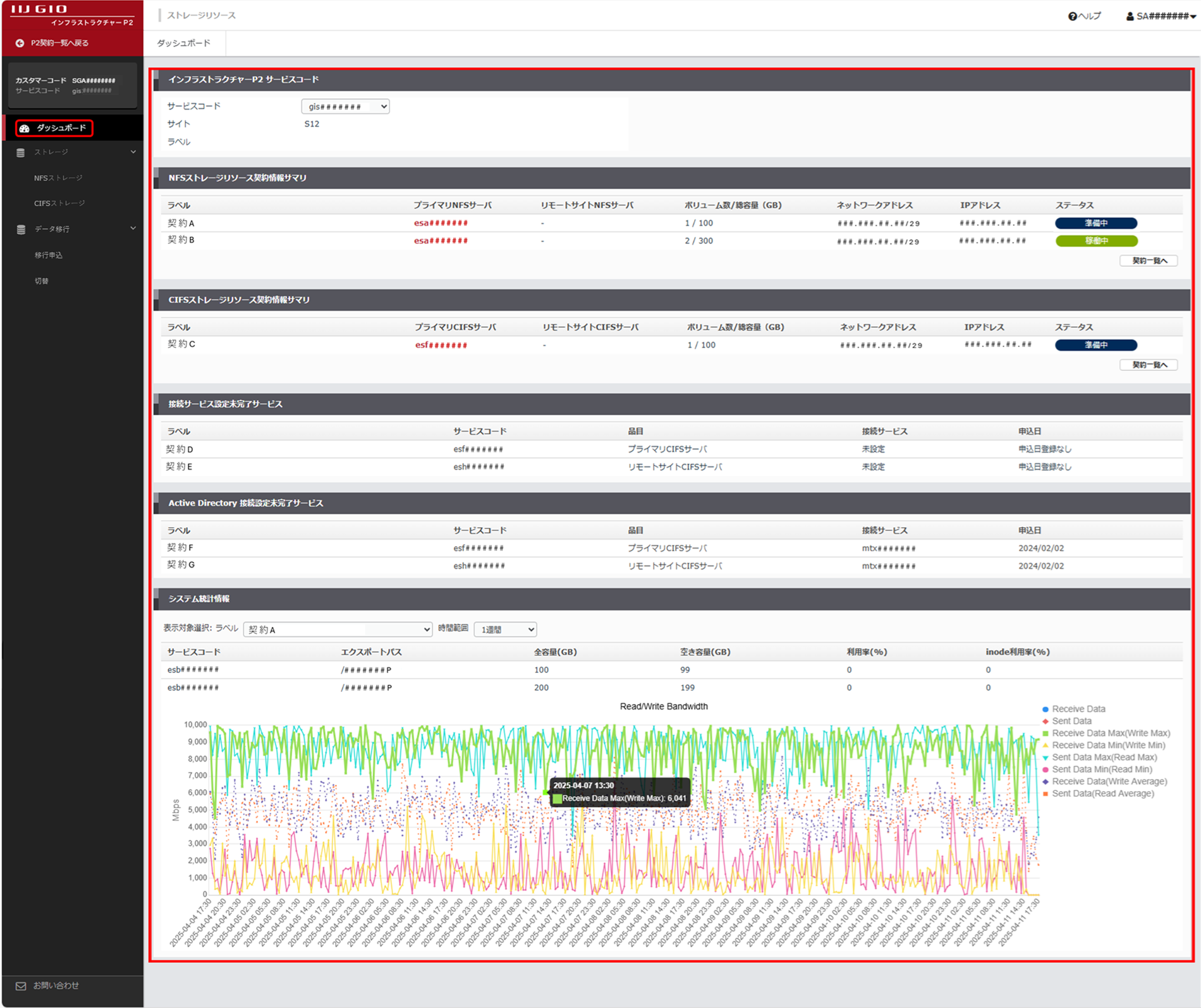Collapse the ストレージ sidebar section chevron
Viewport: 1201px width, 1008px height.
coord(133,152)
